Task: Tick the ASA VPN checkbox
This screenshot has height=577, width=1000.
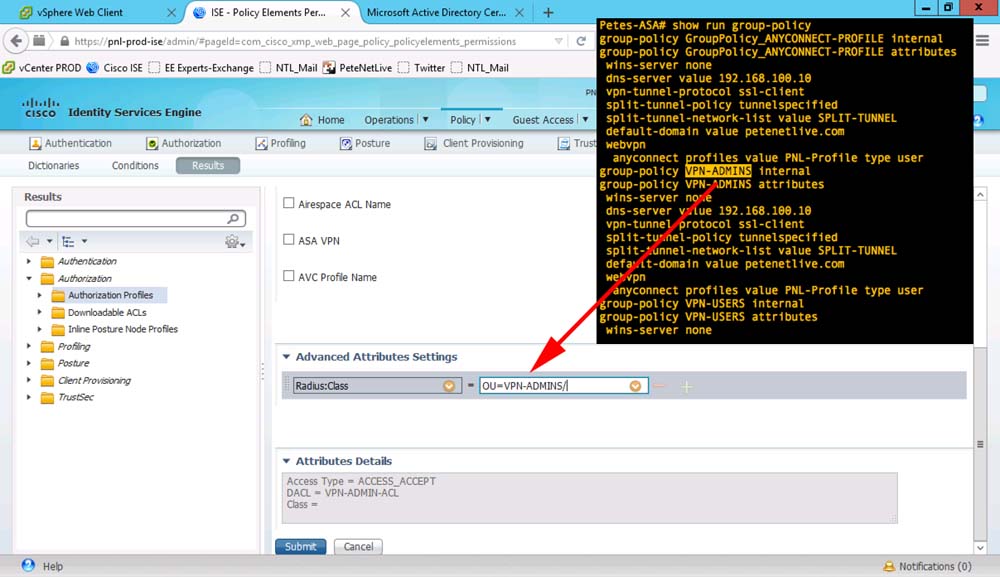Action: pos(289,239)
